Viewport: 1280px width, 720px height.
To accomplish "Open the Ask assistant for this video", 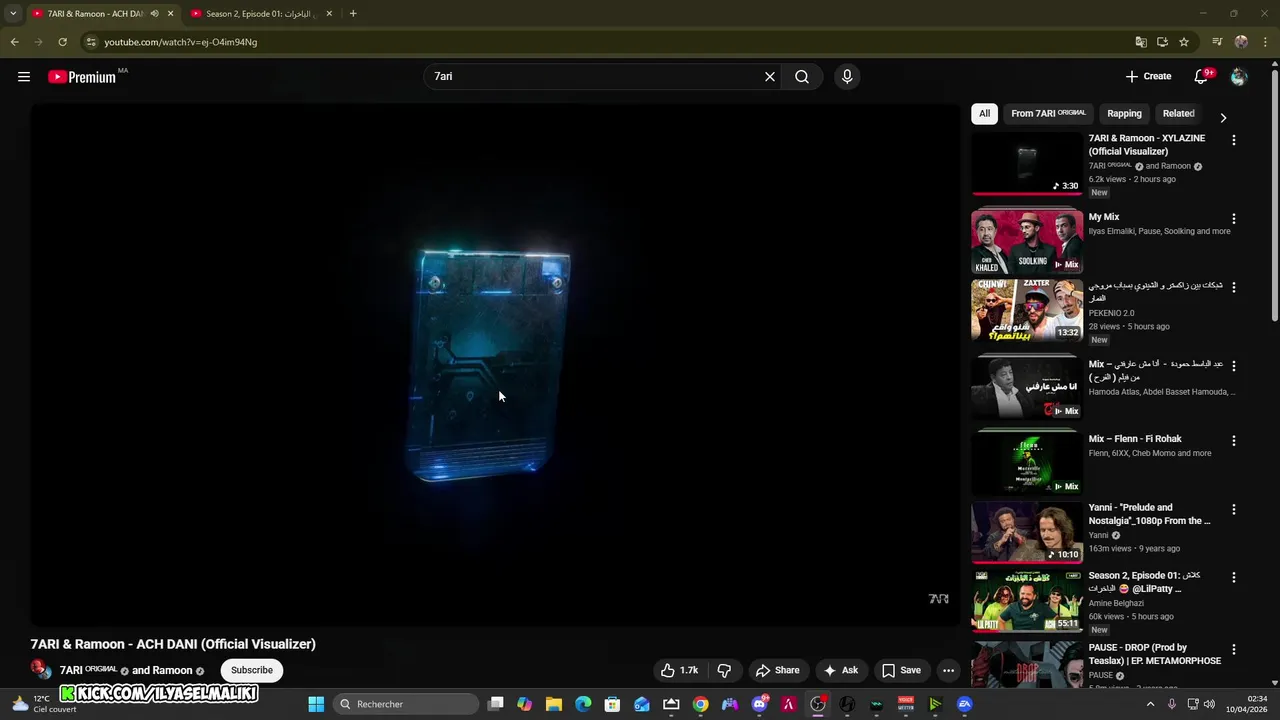I will click(840, 670).
